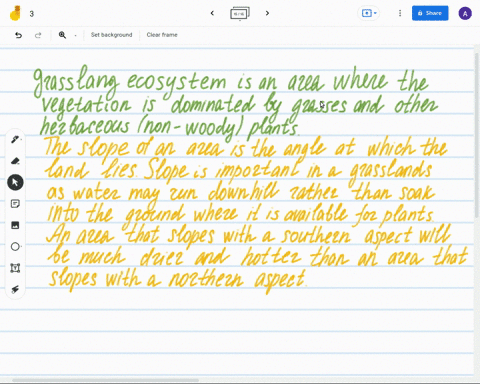Select the Eraser tool
The width and height of the screenshot is (480, 384).
(x=15, y=161)
